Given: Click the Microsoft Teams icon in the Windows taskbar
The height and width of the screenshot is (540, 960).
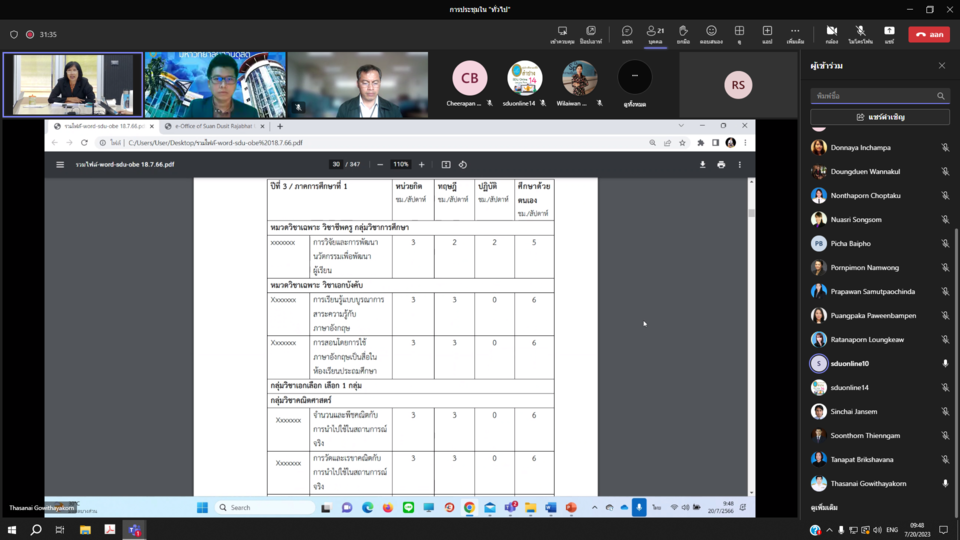Looking at the screenshot, I should 134,530.
